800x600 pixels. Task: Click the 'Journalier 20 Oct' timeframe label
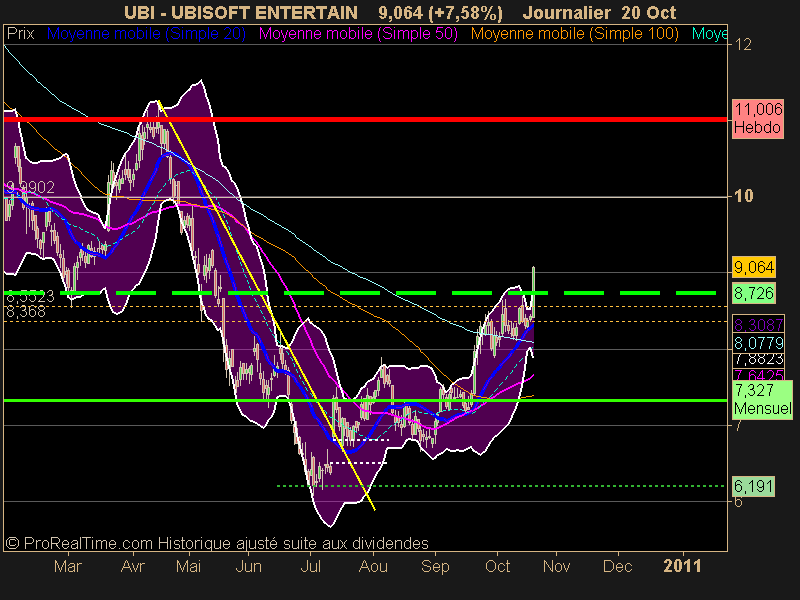[x=599, y=12]
